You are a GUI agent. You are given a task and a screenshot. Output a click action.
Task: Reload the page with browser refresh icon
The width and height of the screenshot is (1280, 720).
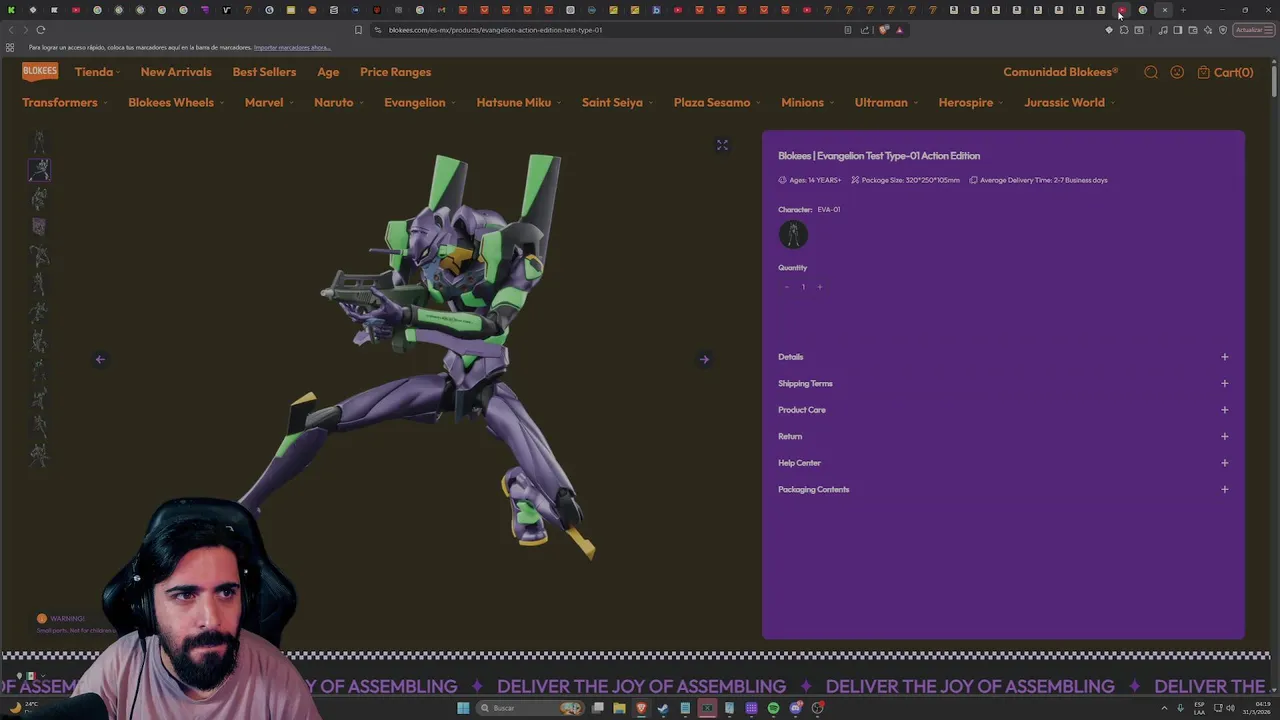click(41, 30)
